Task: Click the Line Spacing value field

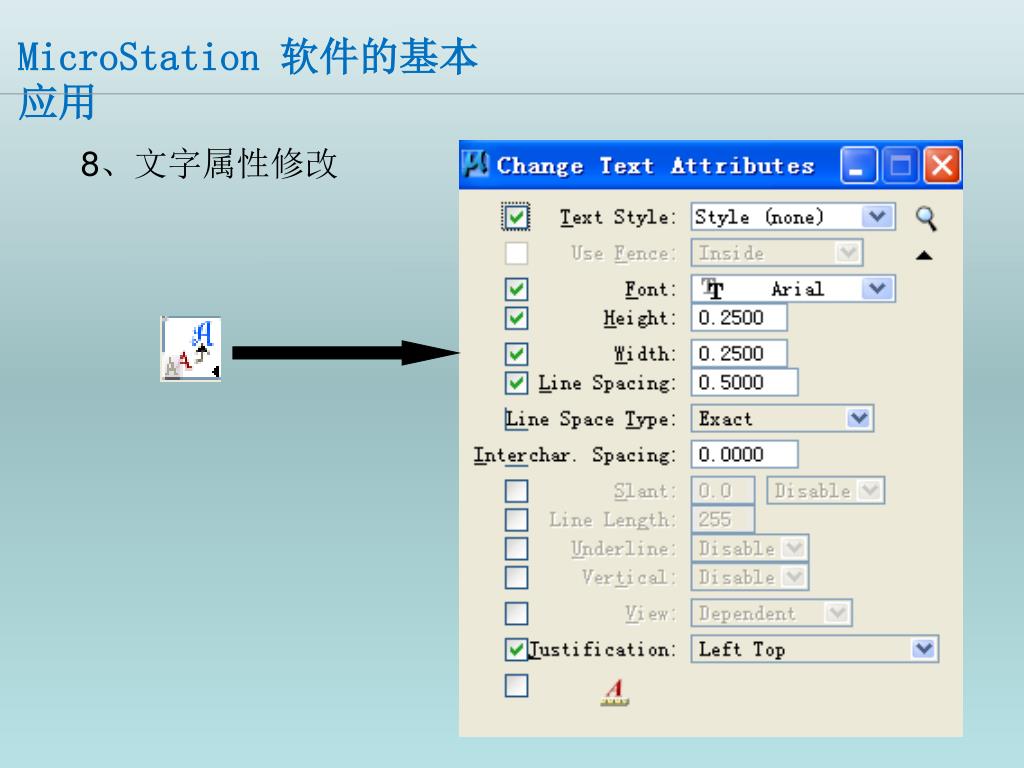Action: coord(744,383)
